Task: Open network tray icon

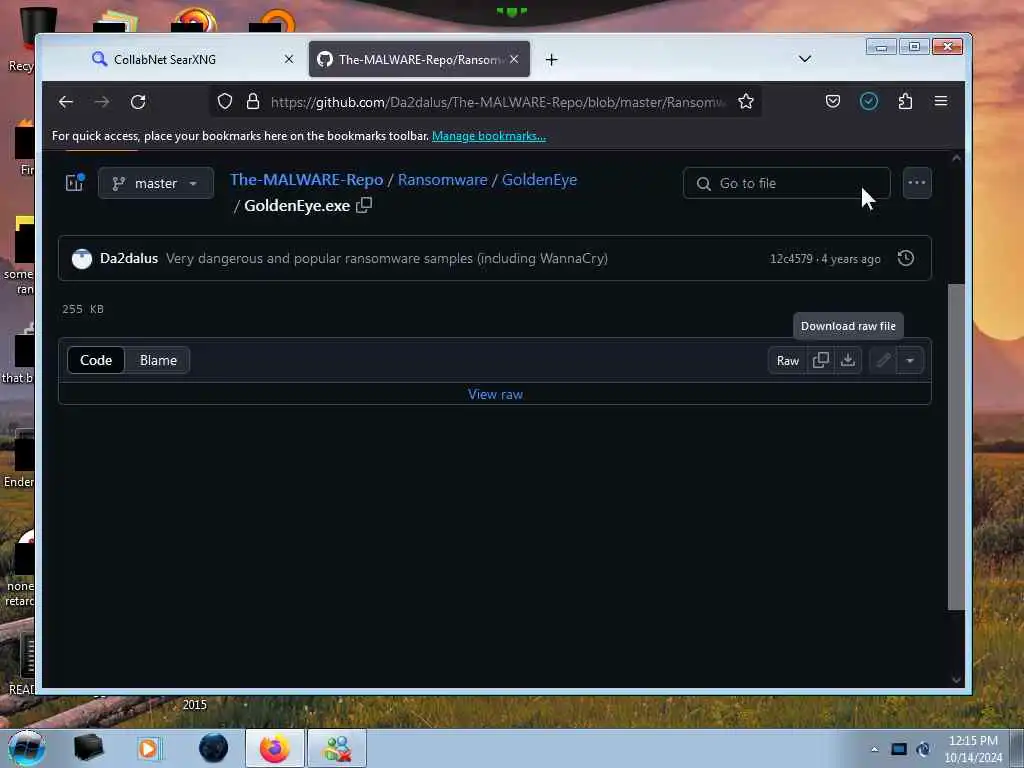Action: click(899, 749)
